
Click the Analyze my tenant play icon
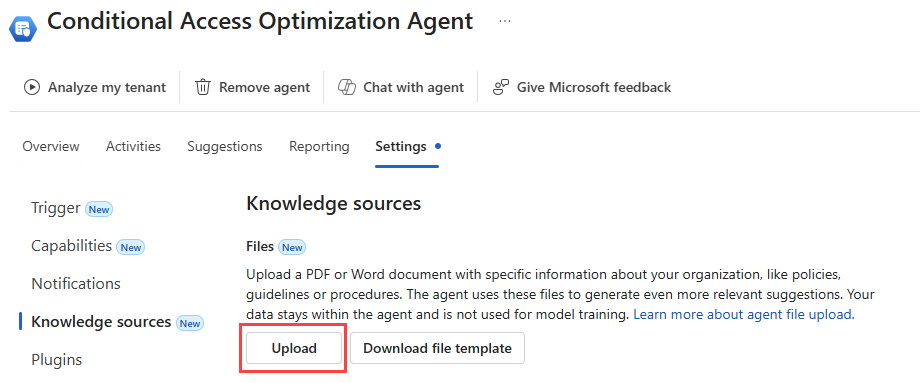click(x=32, y=87)
